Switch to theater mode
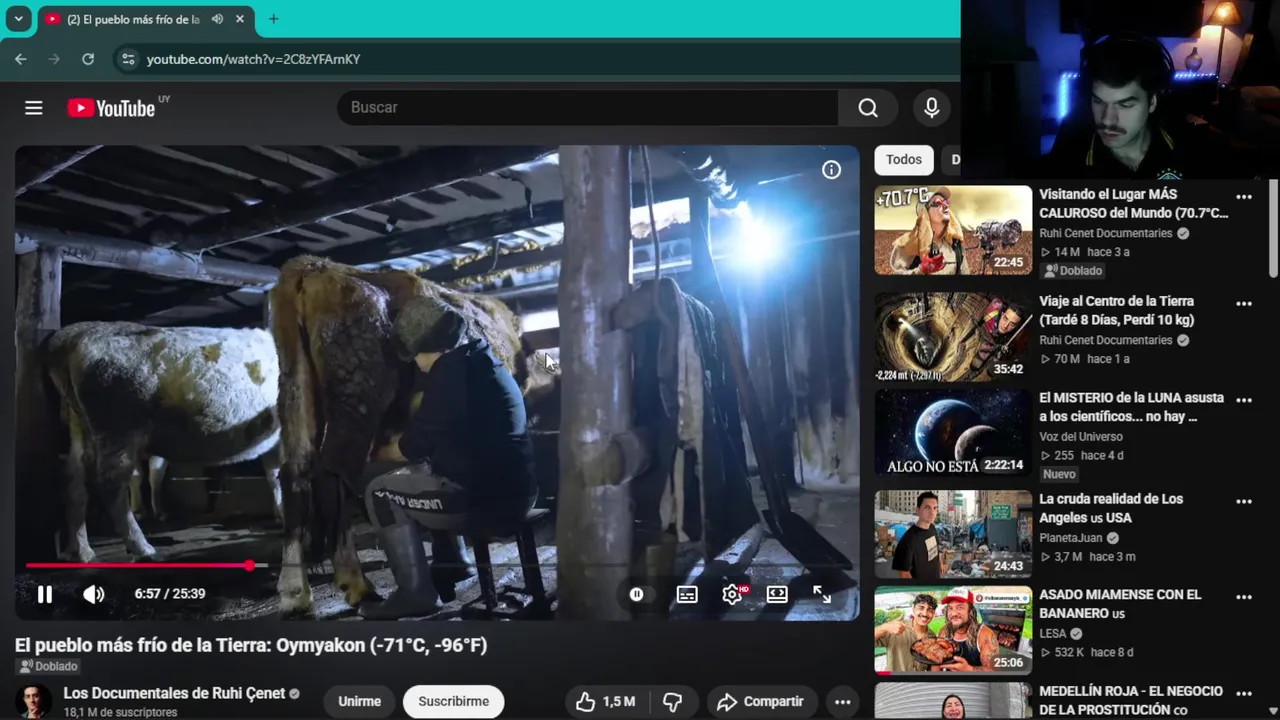Screen dimensions: 1280x720 pos(777,594)
